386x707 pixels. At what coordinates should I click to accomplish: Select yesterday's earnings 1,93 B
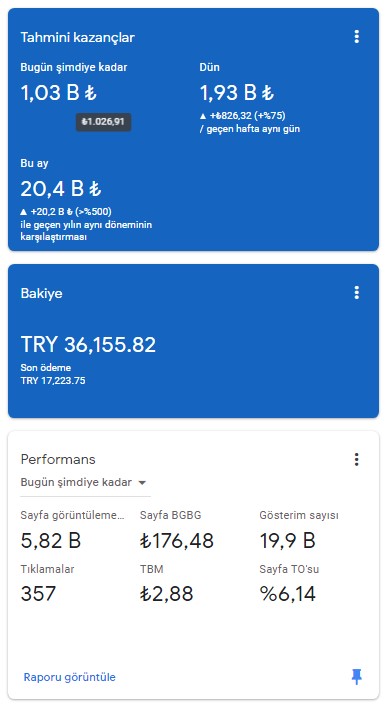[237, 93]
